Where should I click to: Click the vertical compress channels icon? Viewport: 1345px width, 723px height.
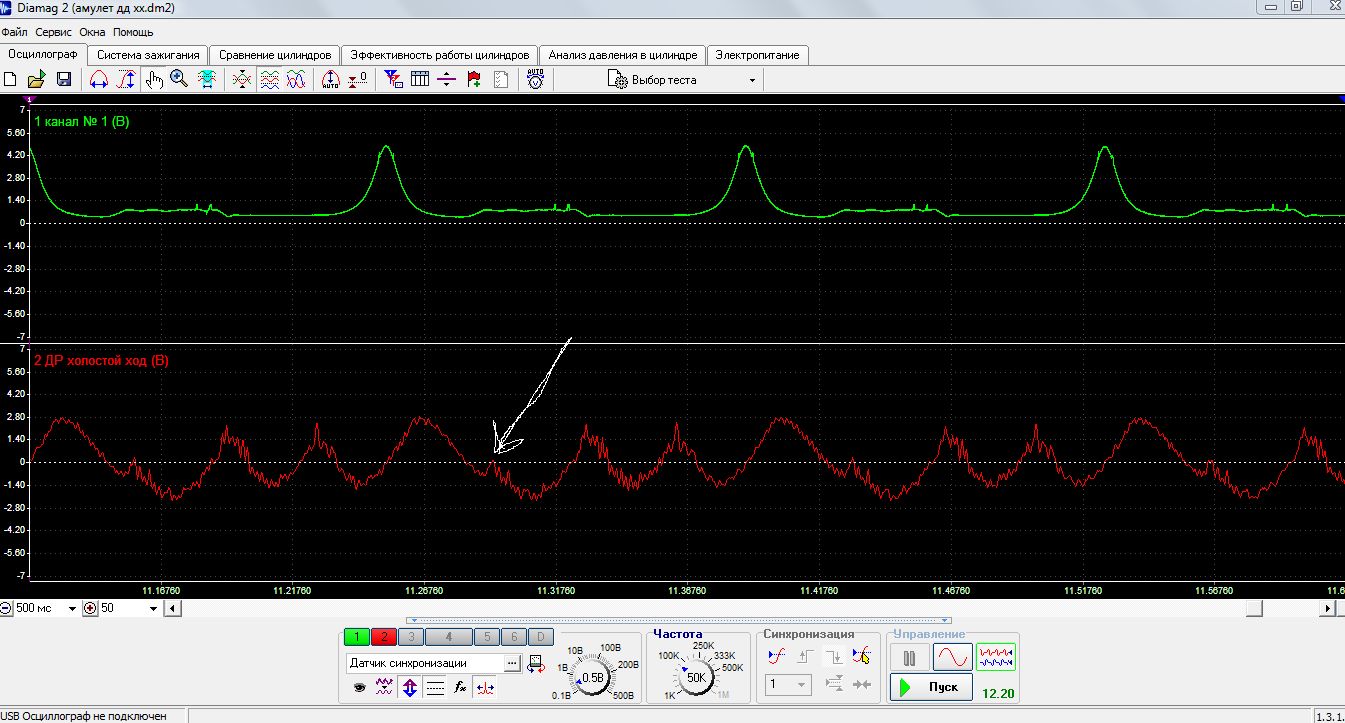coord(242,80)
